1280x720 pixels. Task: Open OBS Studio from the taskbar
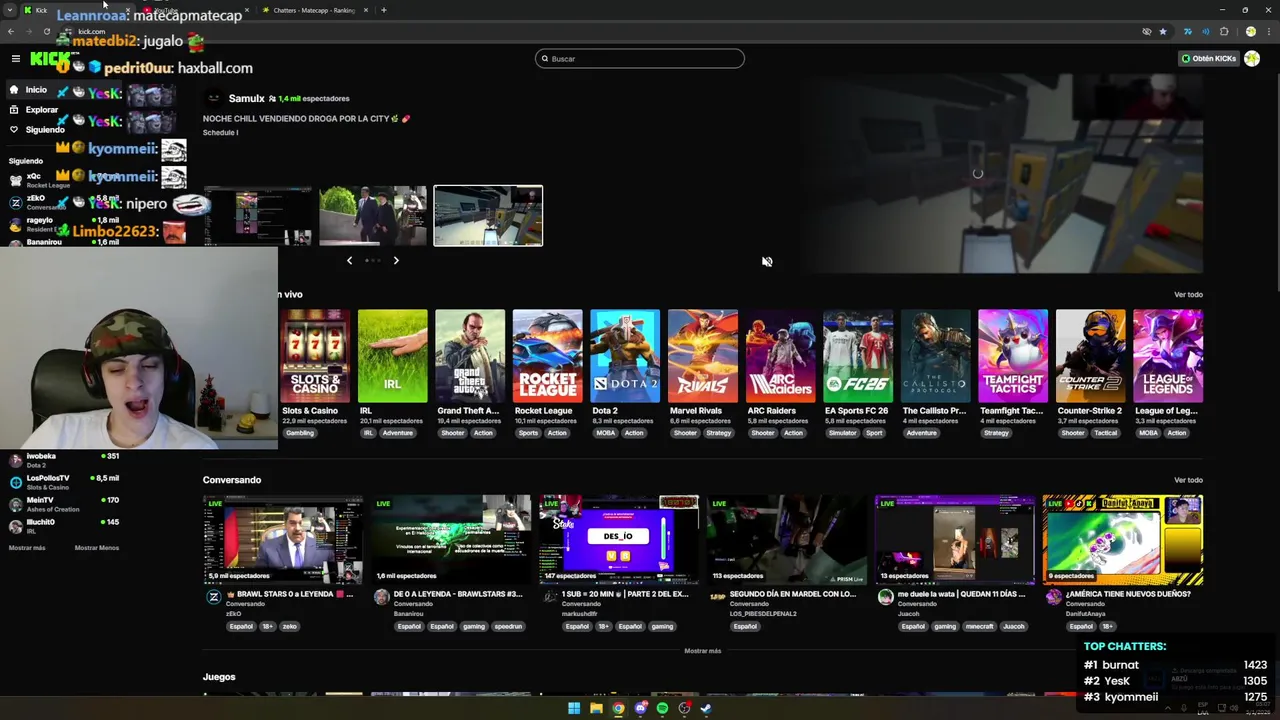point(684,708)
